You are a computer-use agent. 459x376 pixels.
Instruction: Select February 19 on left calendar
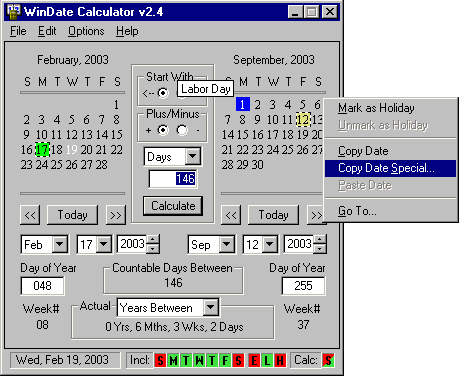coord(72,150)
